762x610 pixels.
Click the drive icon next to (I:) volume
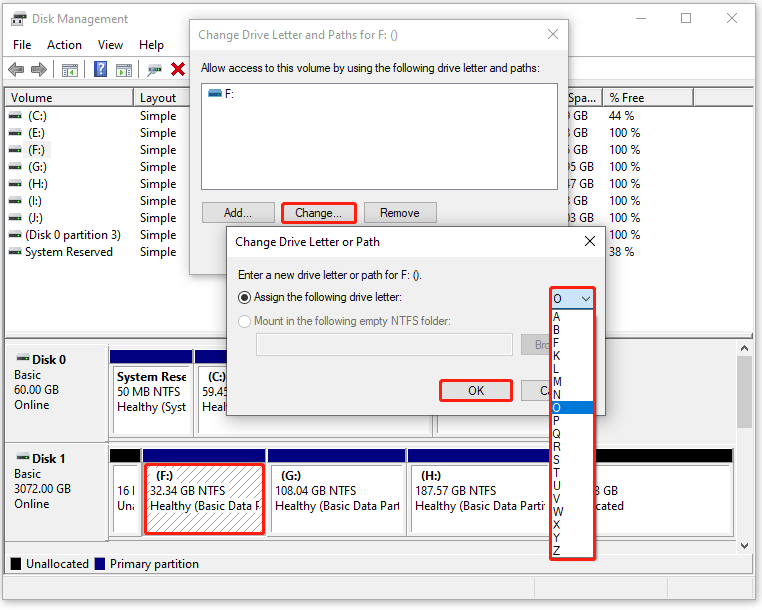[16, 201]
